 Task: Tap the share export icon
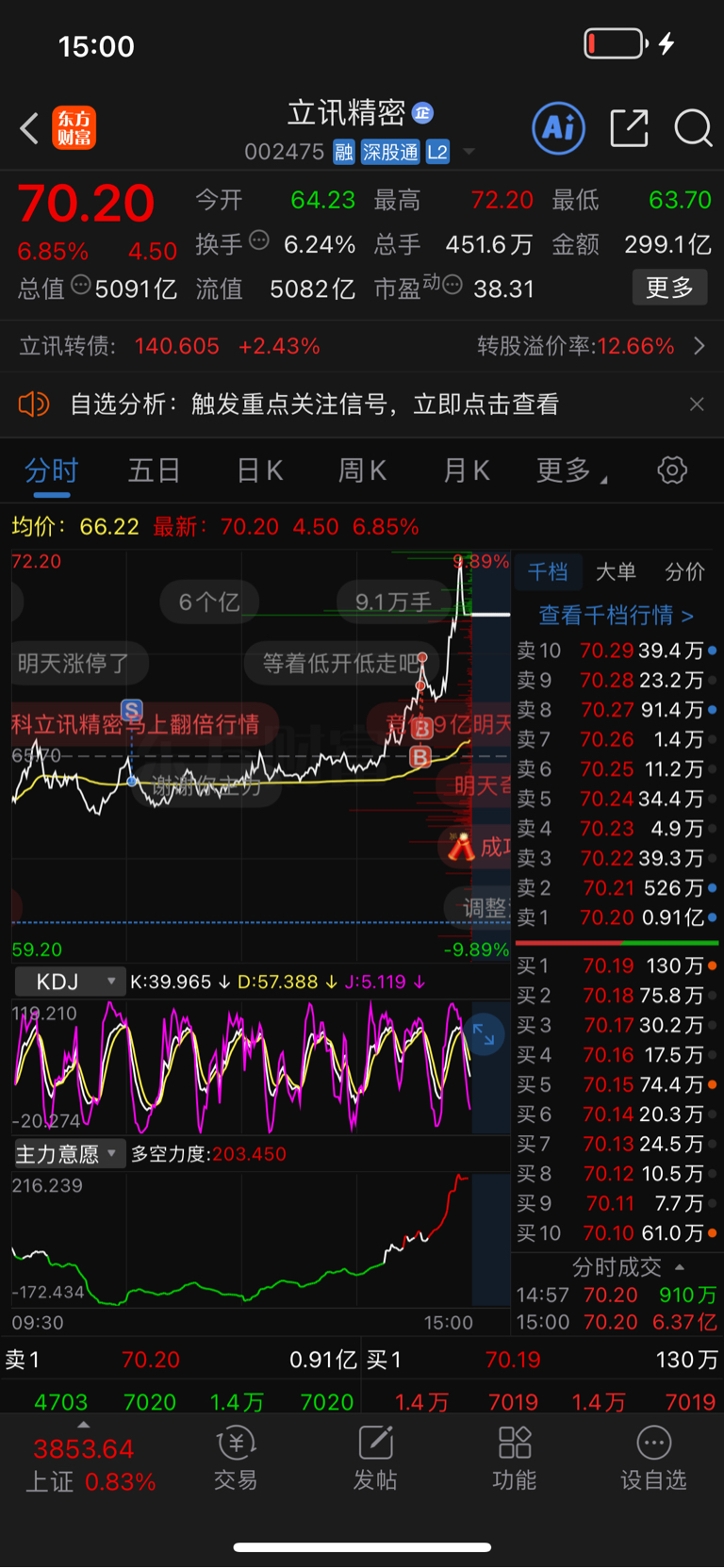(629, 128)
